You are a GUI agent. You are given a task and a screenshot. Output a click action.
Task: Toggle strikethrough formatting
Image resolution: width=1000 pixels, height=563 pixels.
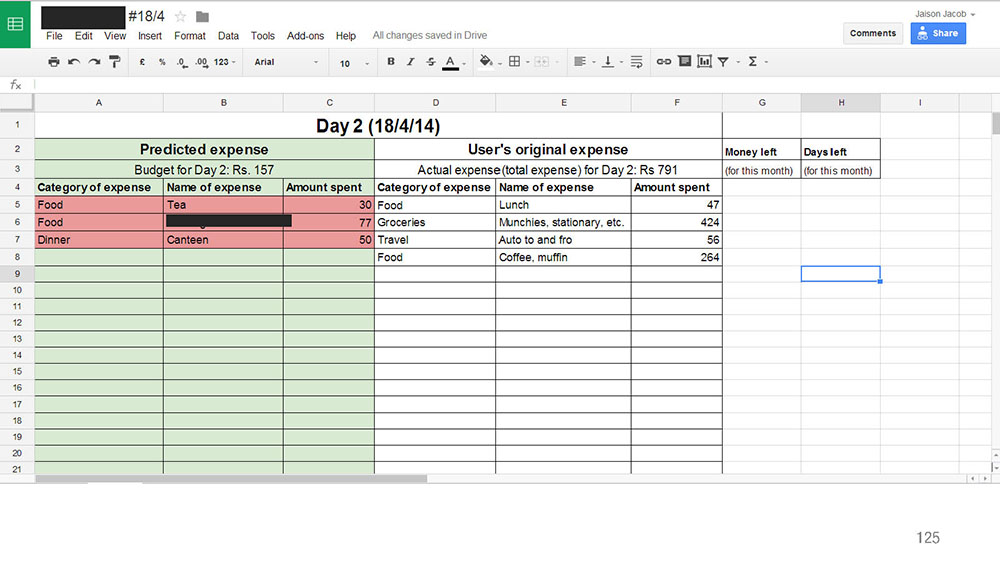click(x=430, y=62)
